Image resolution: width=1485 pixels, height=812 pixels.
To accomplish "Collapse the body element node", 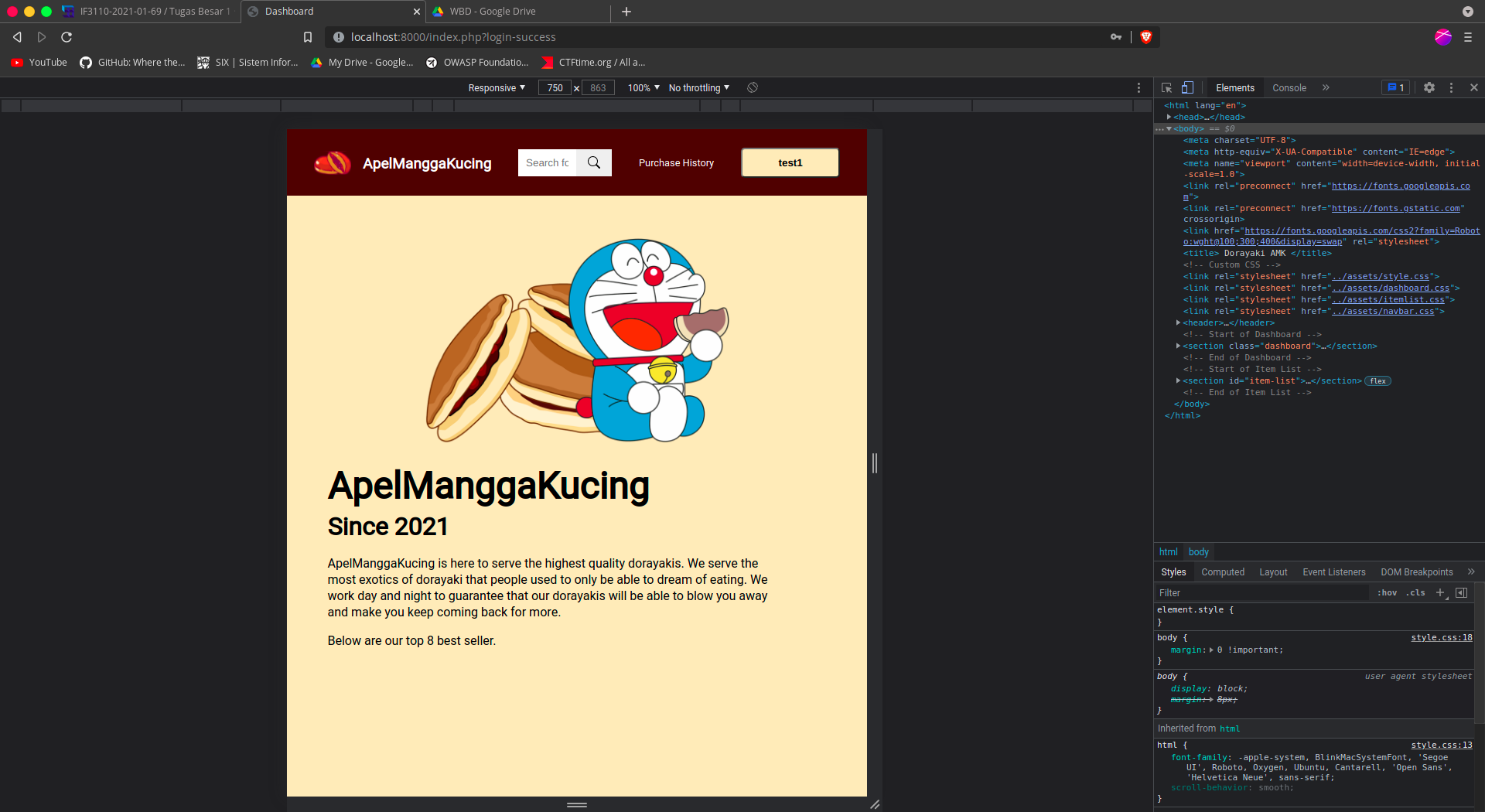I will (1169, 129).
